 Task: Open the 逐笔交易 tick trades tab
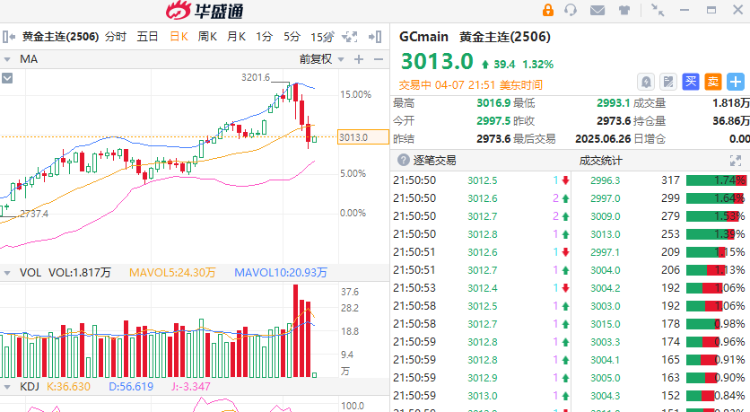coord(434,160)
